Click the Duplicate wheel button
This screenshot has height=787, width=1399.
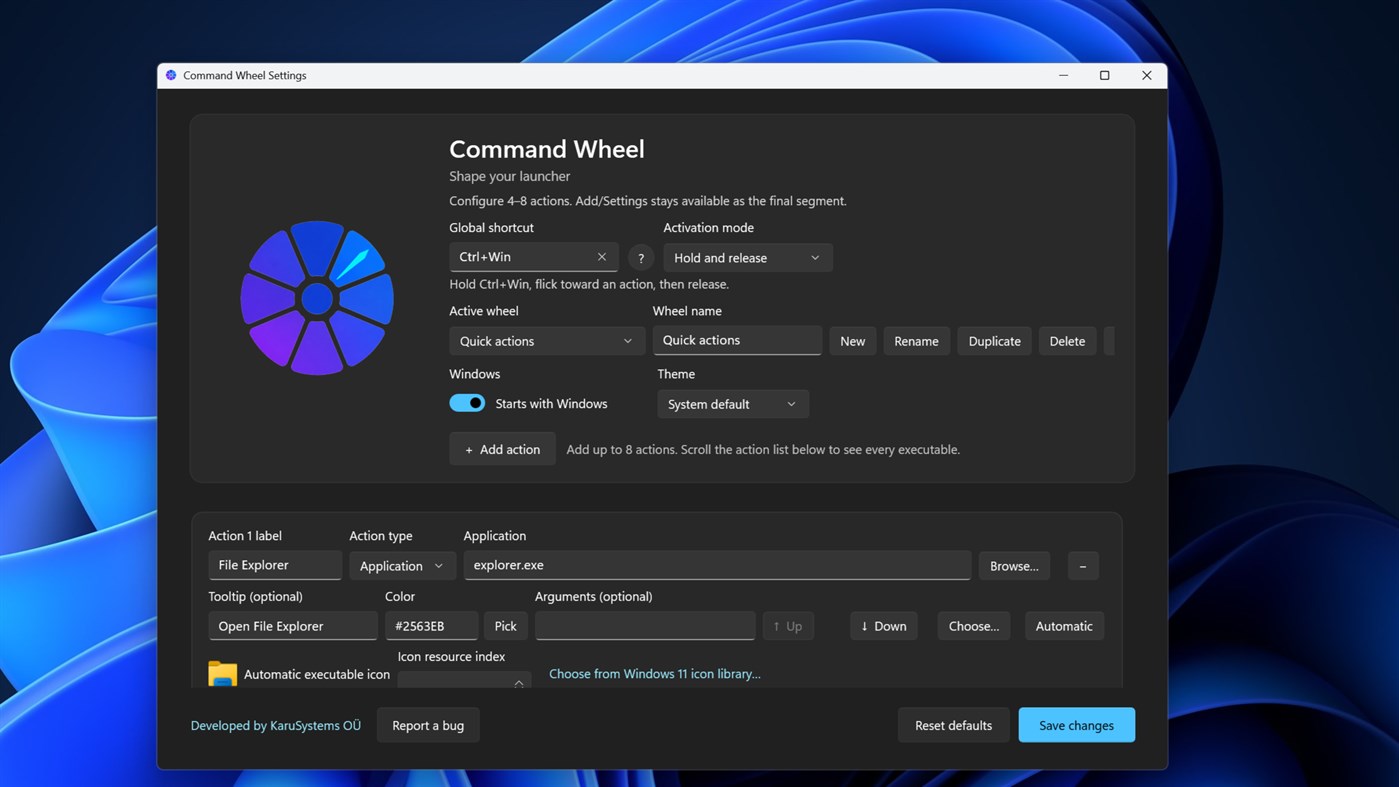(995, 341)
